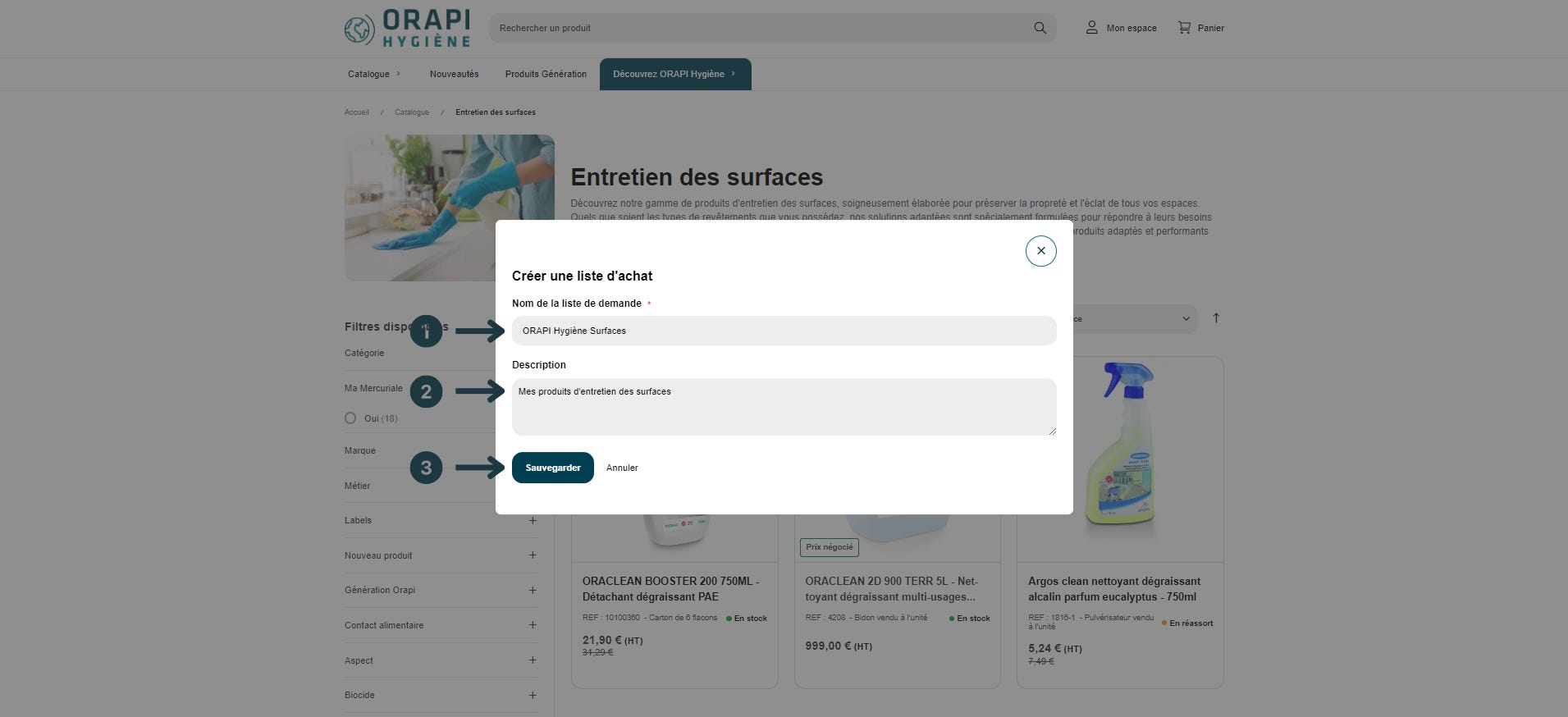Click the Sauvegarder button
Viewport: 1568px width, 717px height.
pos(553,468)
